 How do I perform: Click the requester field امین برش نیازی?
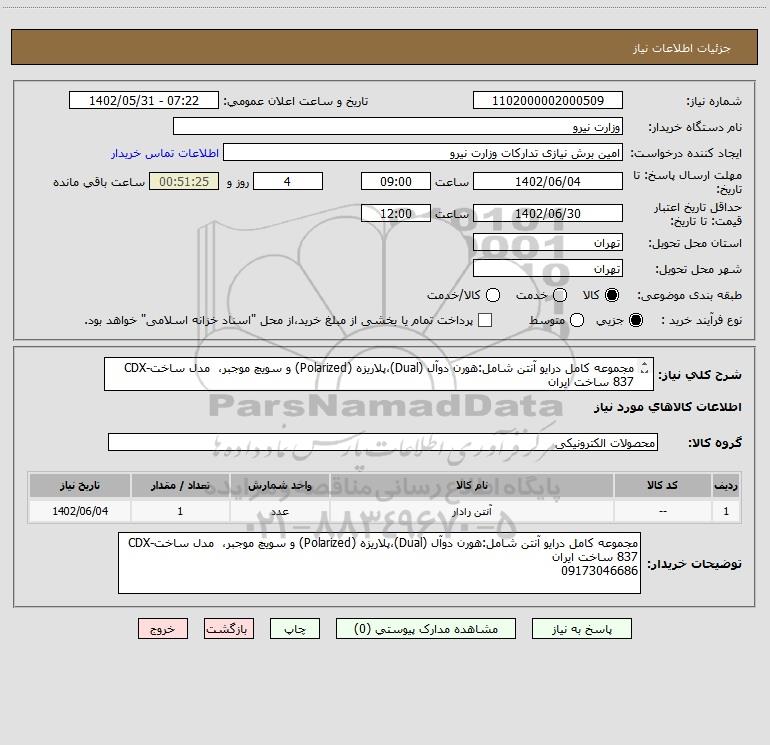click(x=423, y=152)
